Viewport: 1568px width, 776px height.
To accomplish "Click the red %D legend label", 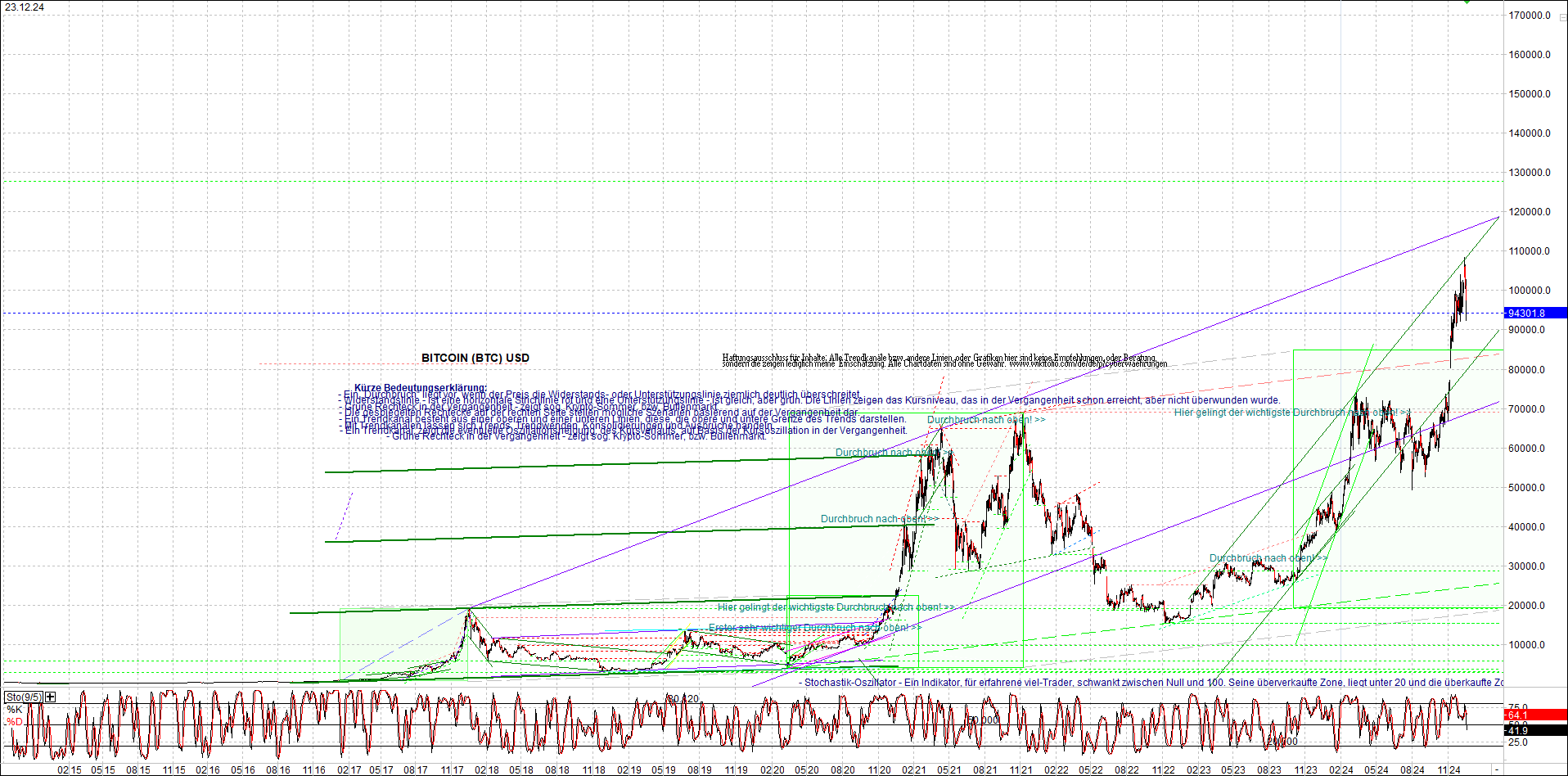I will coord(15,722).
